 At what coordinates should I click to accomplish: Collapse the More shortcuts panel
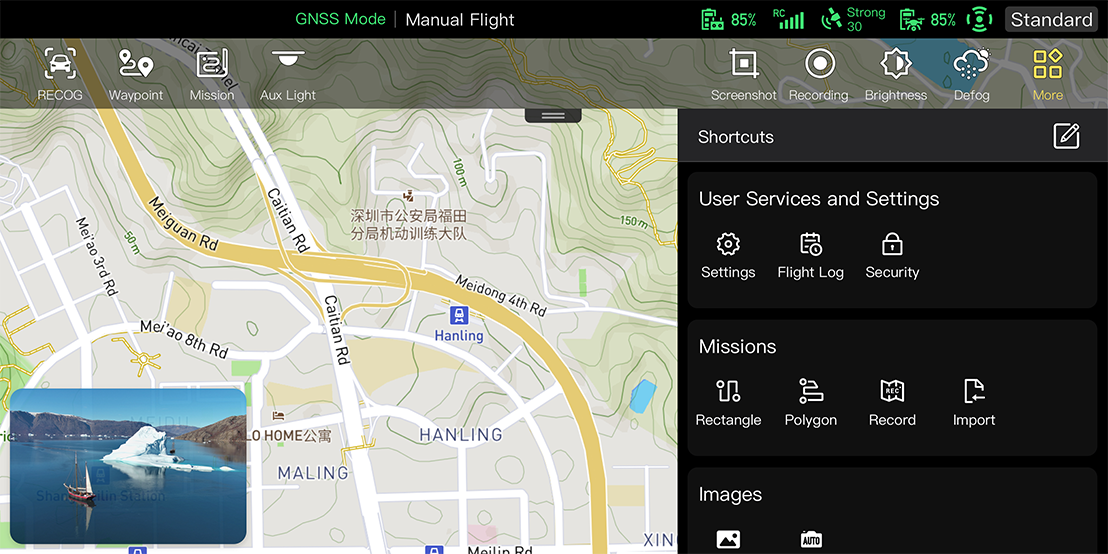(1047, 74)
